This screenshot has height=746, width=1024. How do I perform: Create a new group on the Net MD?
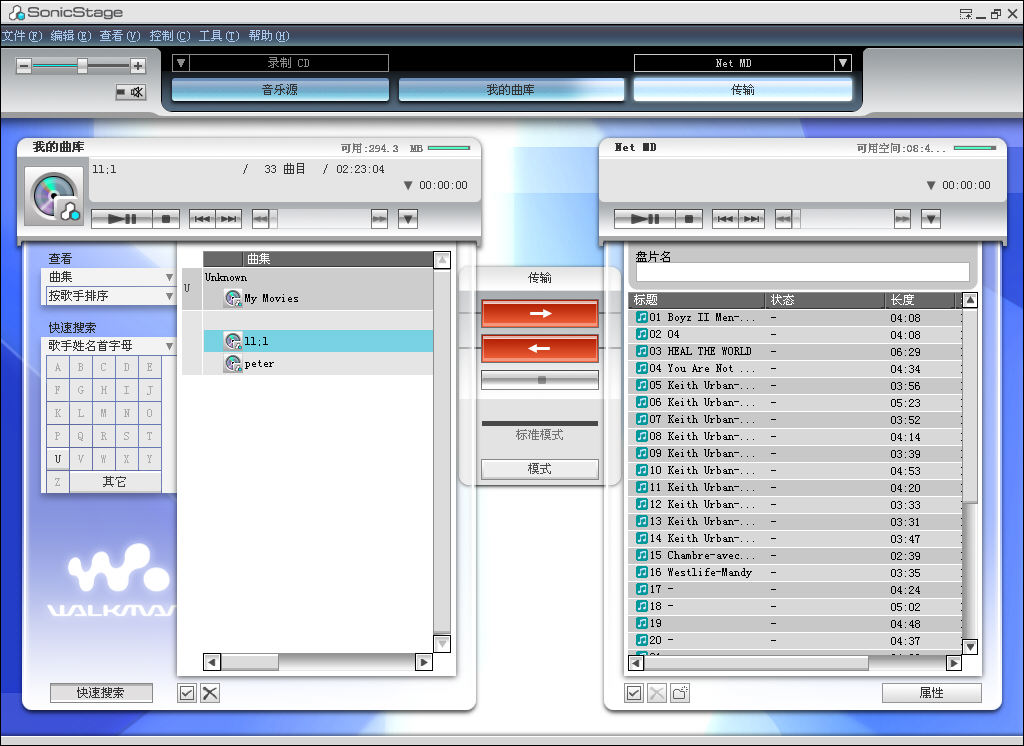pyautogui.click(x=680, y=693)
